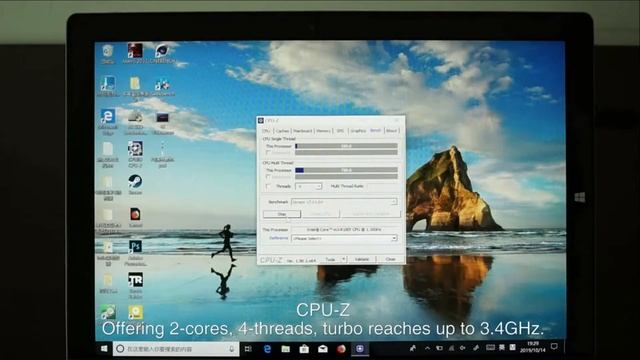Click the taskbar clock and date
The width and height of the screenshot is (640, 360).
coord(533,347)
